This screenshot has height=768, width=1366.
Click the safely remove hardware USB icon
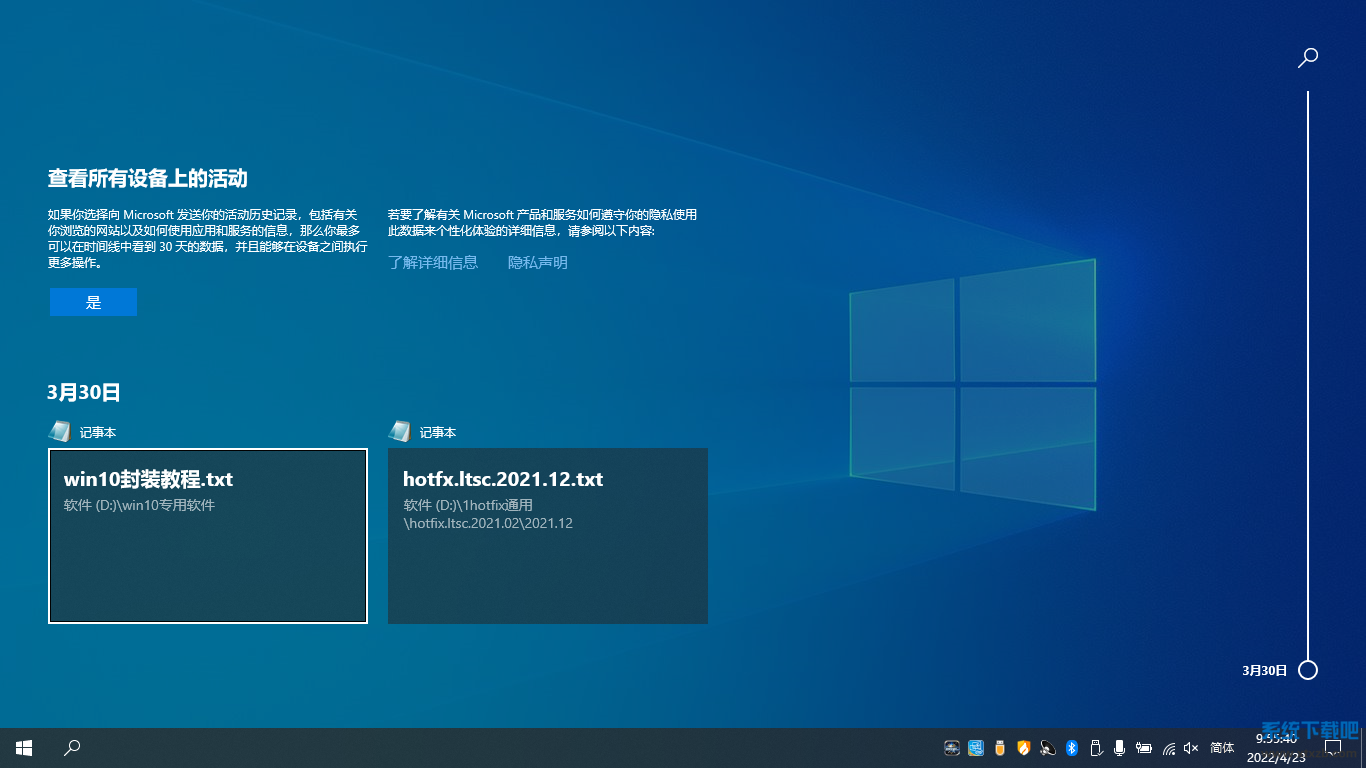click(1095, 747)
